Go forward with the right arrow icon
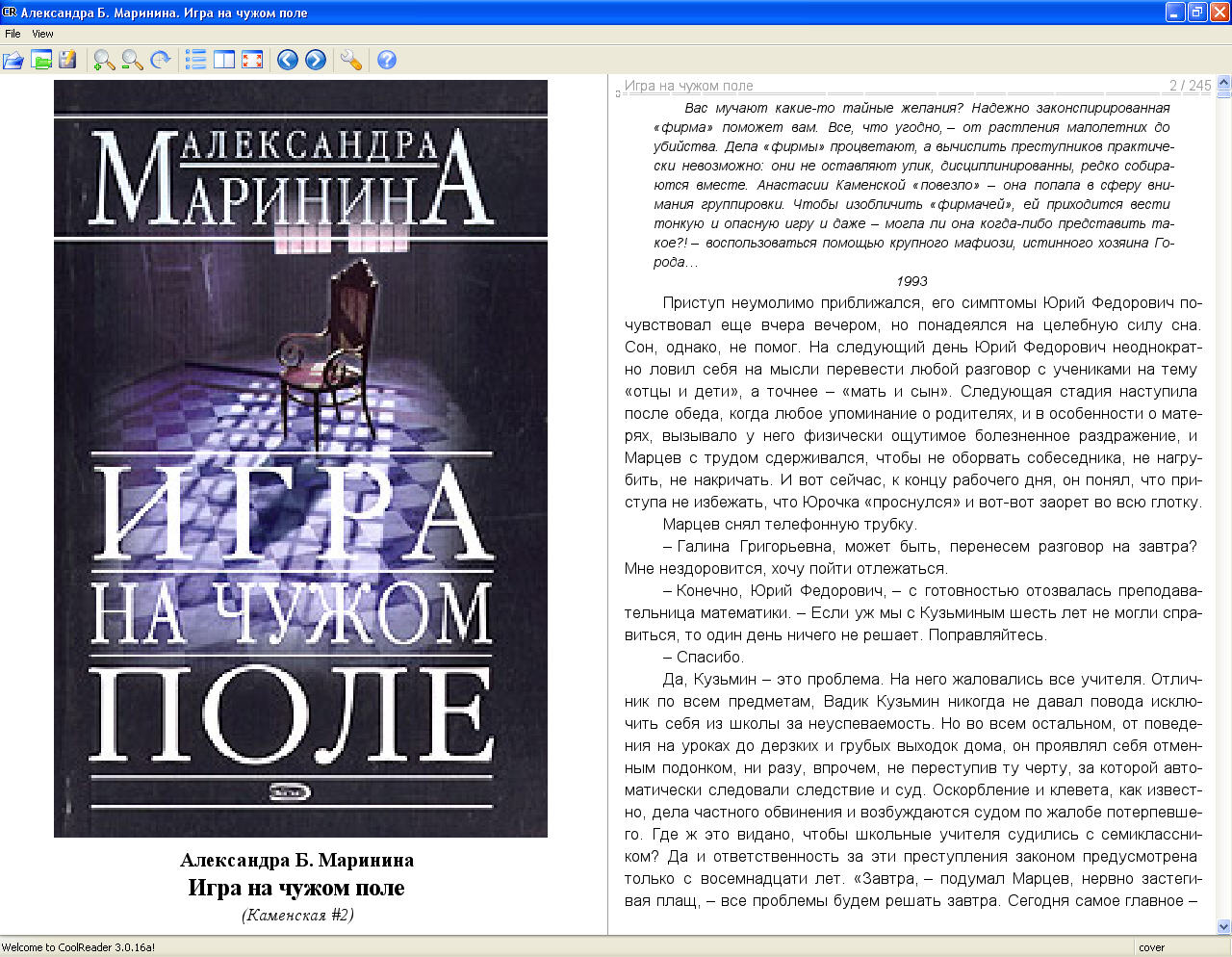Image resolution: width=1232 pixels, height=957 pixels. (x=316, y=60)
